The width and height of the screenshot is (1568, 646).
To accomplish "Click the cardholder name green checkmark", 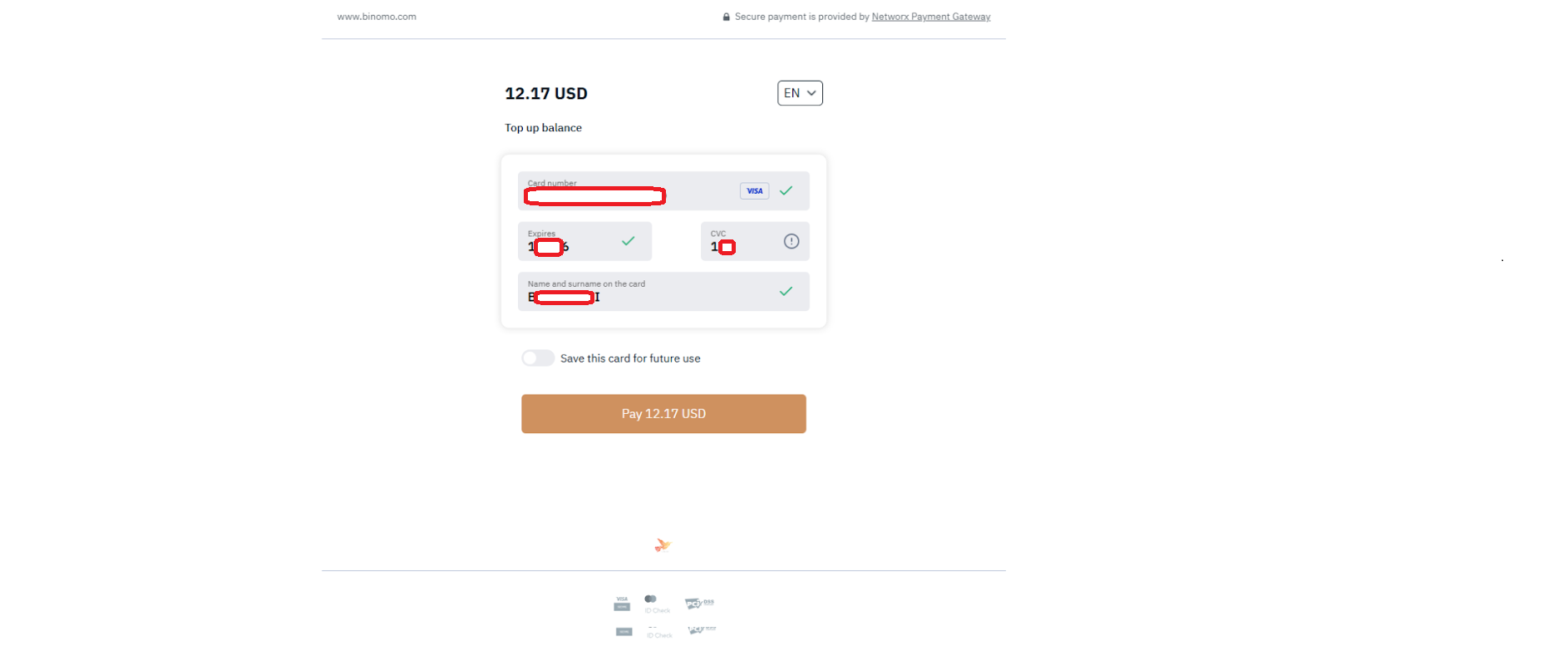I will (786, 291).
